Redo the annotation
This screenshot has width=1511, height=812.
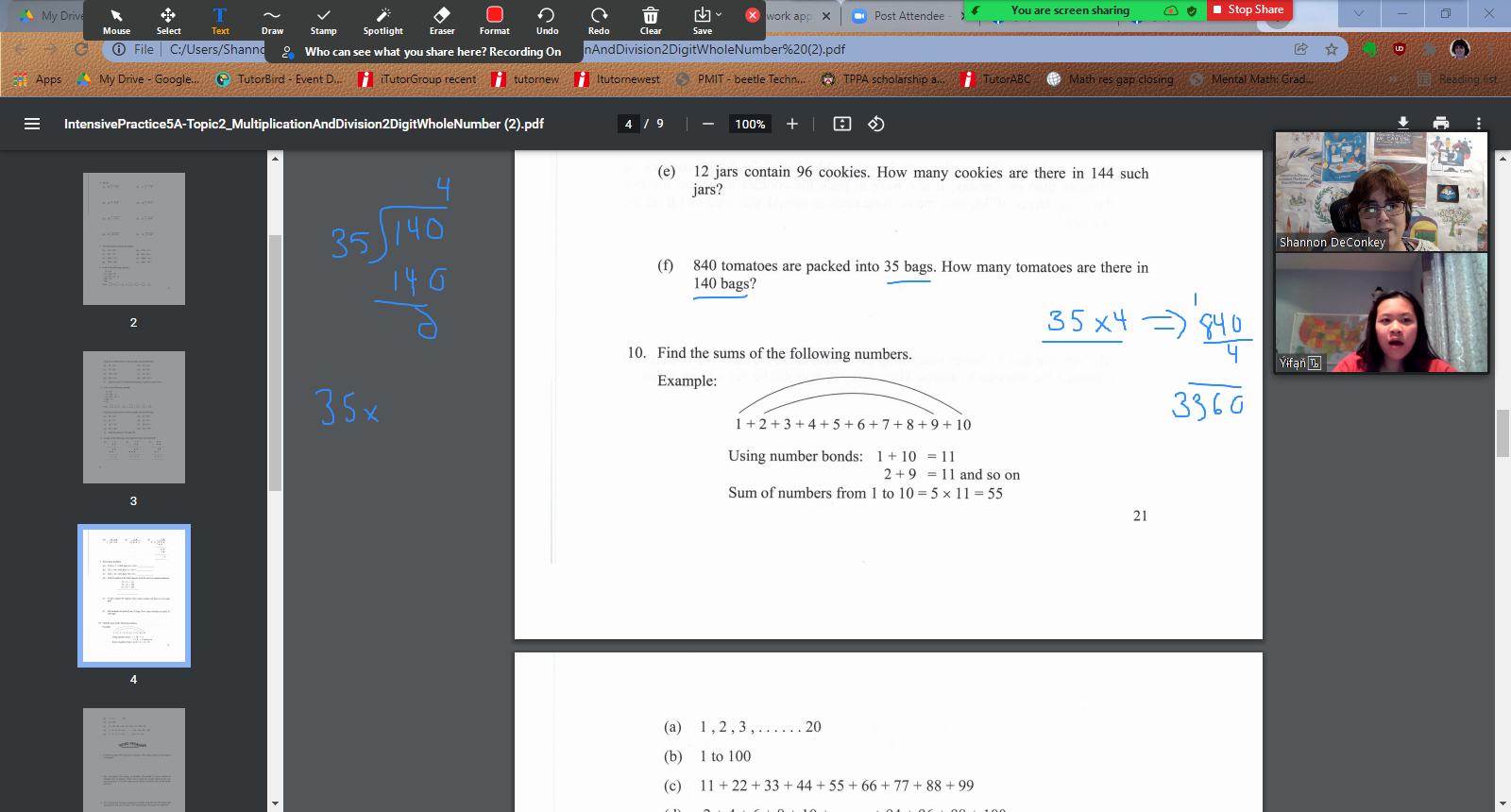point(599,21)
